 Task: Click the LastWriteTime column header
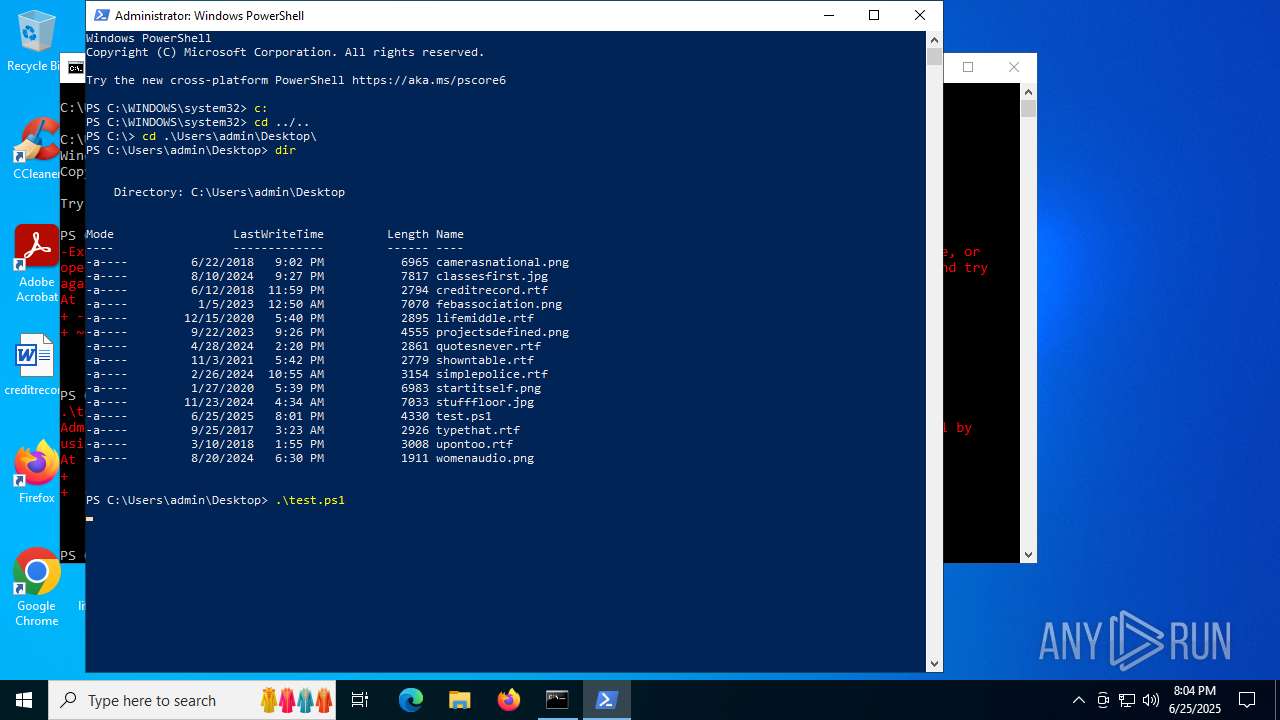point(278,234)
